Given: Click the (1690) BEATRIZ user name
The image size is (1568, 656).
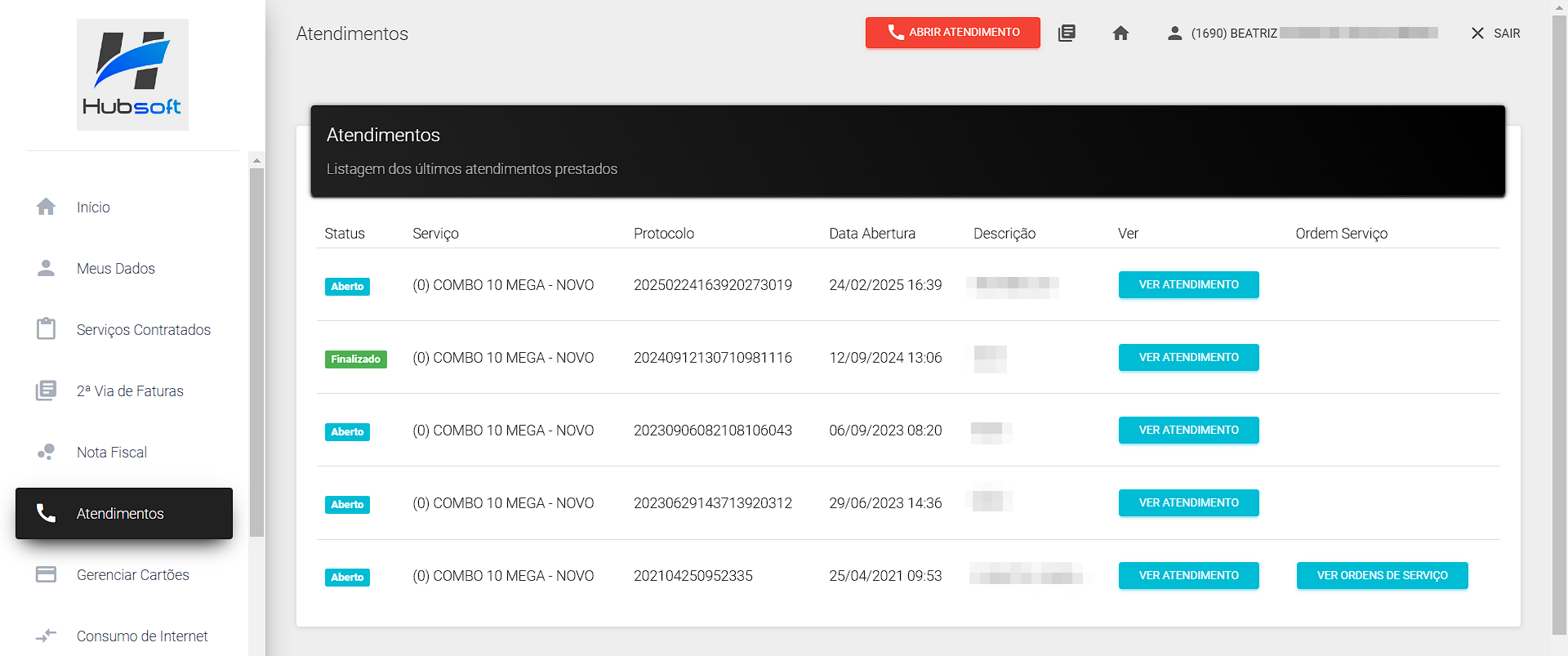Looking at the screenshot, I should pos(1234,33).
